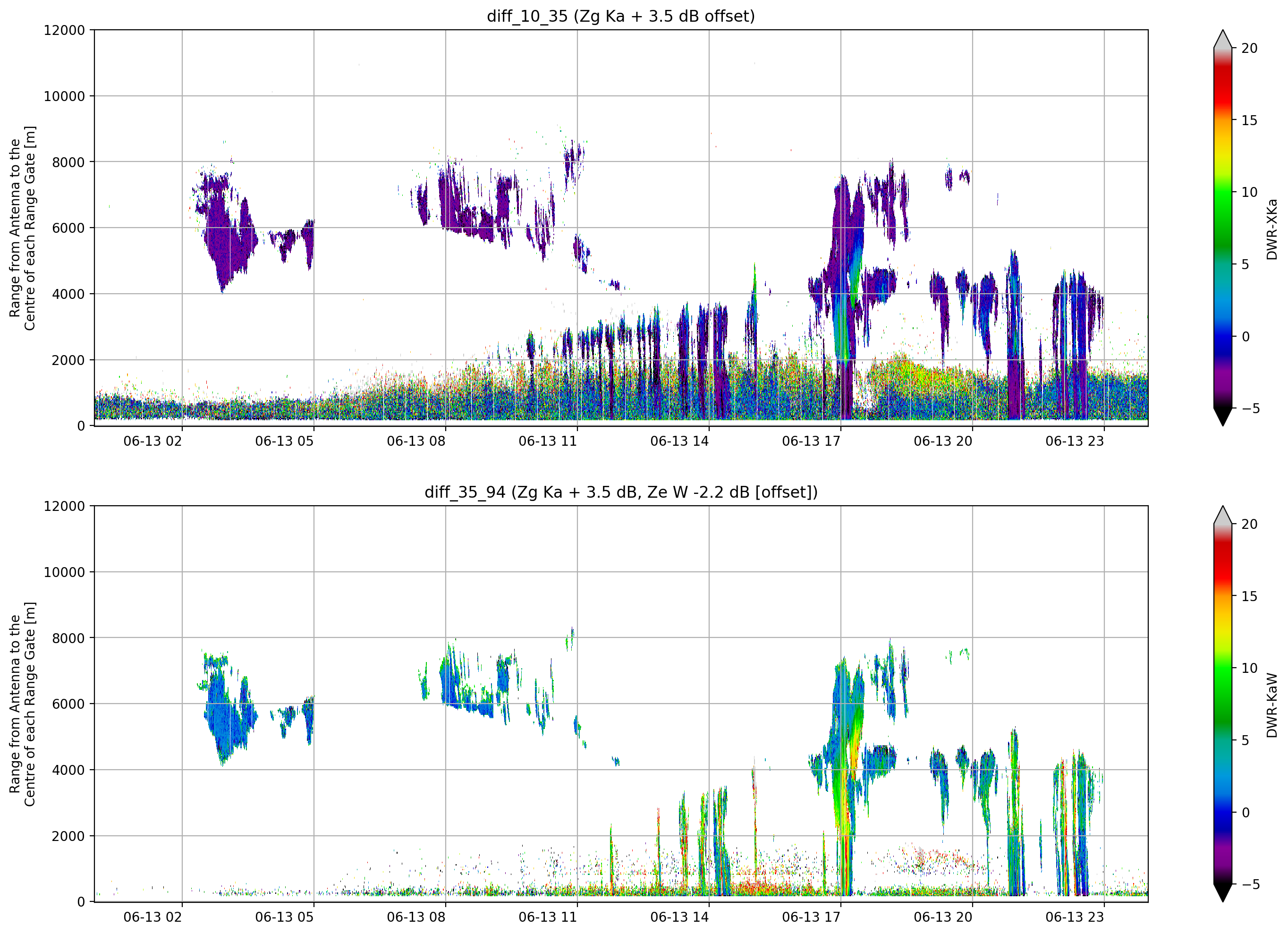This screenshot has width=1288, height=934.
Task: Click the 06-13 23 label on top plot
Action: [x=1075, y=442]
